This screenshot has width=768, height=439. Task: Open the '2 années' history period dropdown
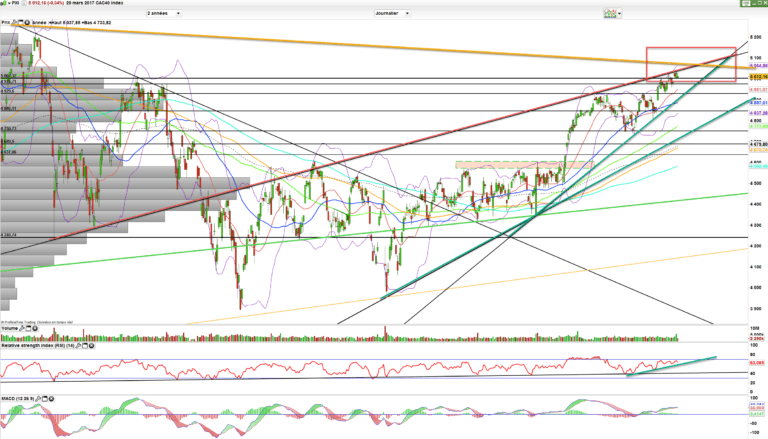[165, 15]
